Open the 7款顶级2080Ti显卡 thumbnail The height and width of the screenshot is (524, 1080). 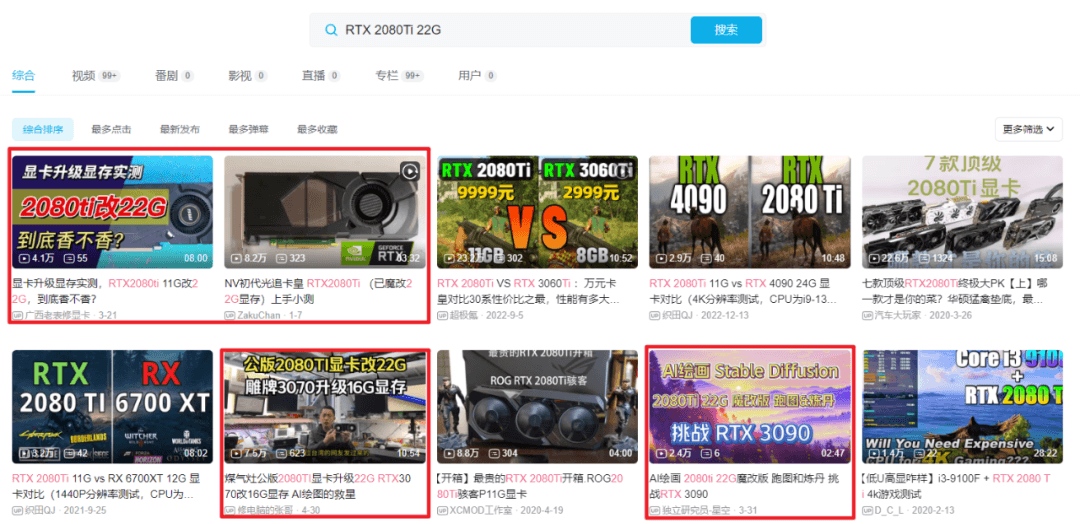963,212
